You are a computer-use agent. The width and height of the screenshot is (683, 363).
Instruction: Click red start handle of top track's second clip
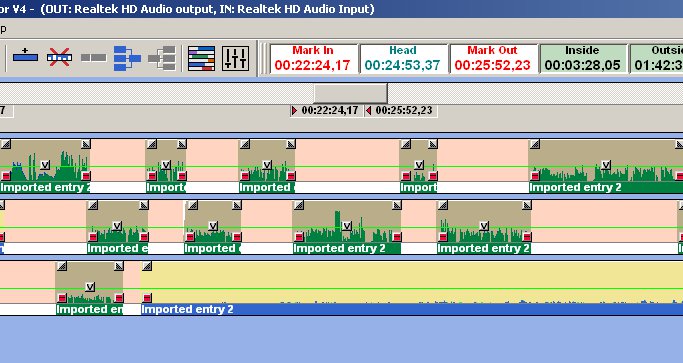[152, 176]
